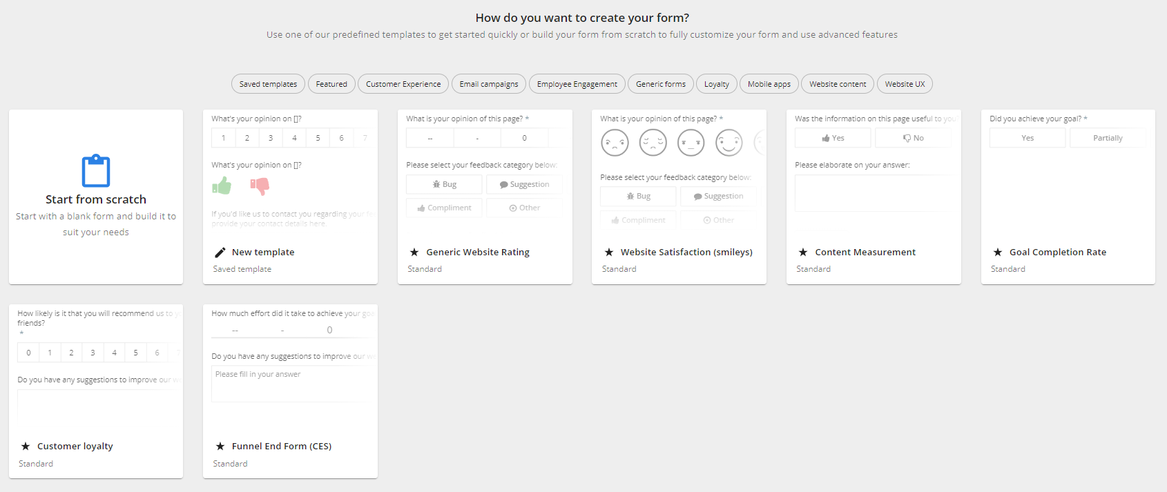Open the Content Measurement template card
This screenshot has height=492, width=1167.
click(873, 252)
